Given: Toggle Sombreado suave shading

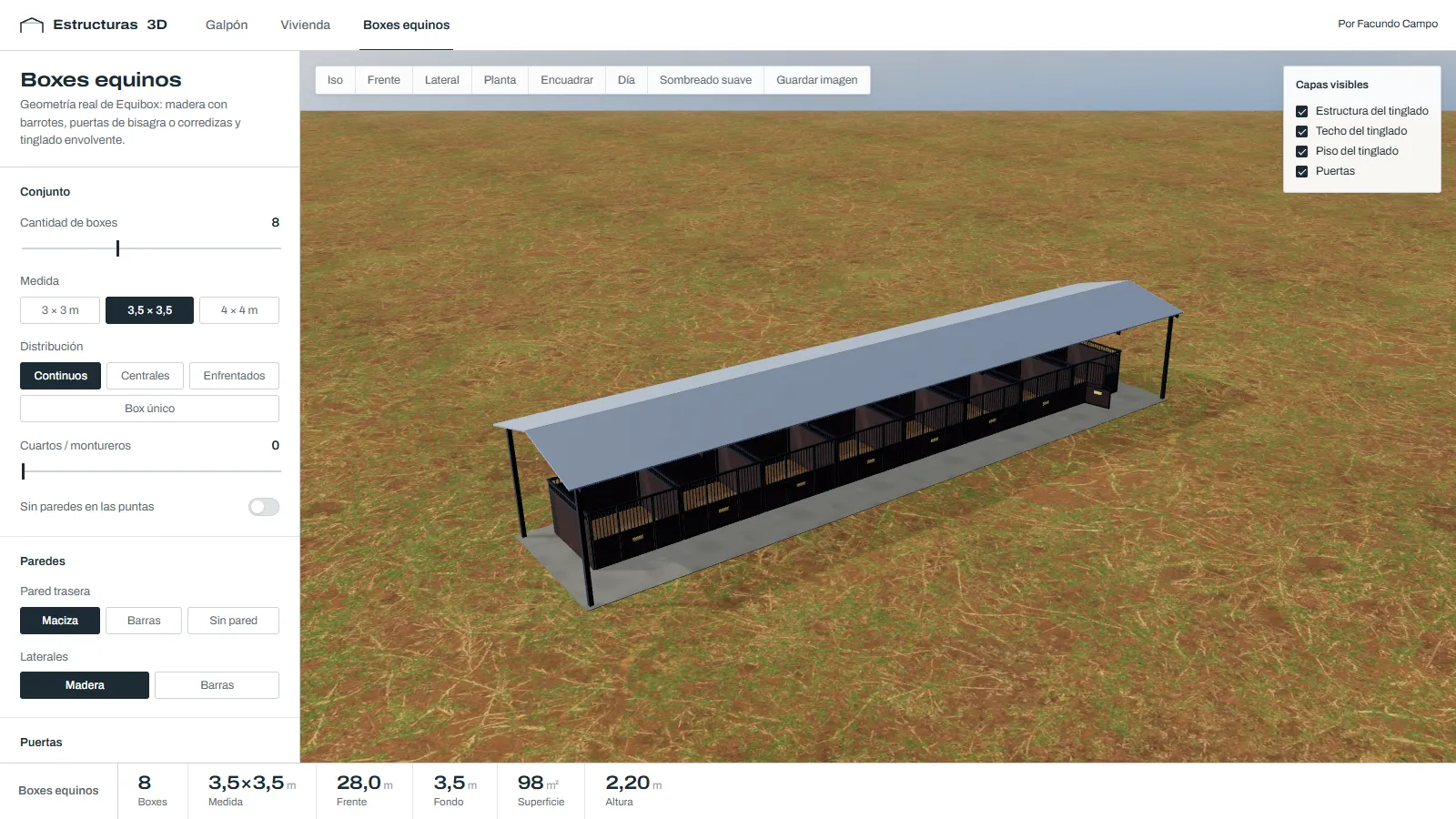Looking at the screenshot, I should pyautogui.click(x=705, y=80).
